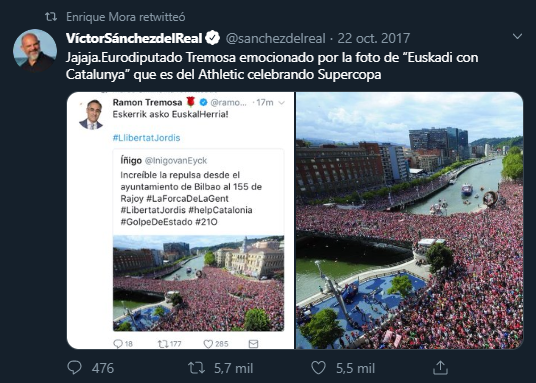Click the tweet text about Eurodiputado Tremosa
Viewport: 536px width, 383px height.
[x=272, y=66]
